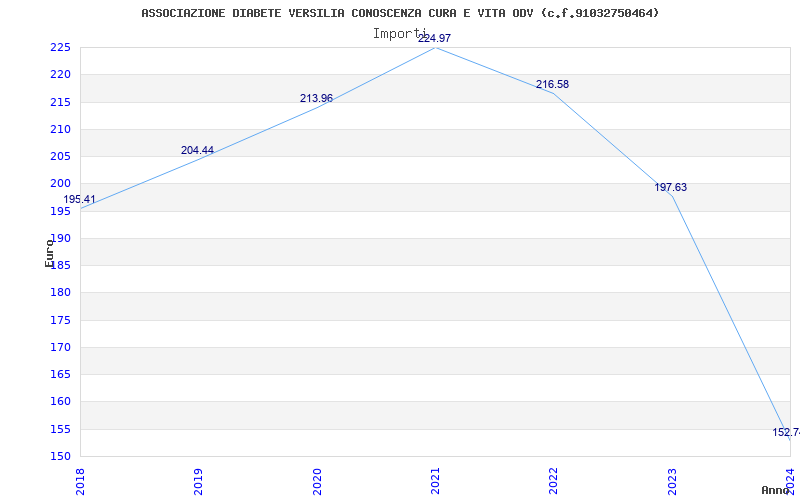
Task: Click the 225 y-axis tick value
Action: (60, 47)
